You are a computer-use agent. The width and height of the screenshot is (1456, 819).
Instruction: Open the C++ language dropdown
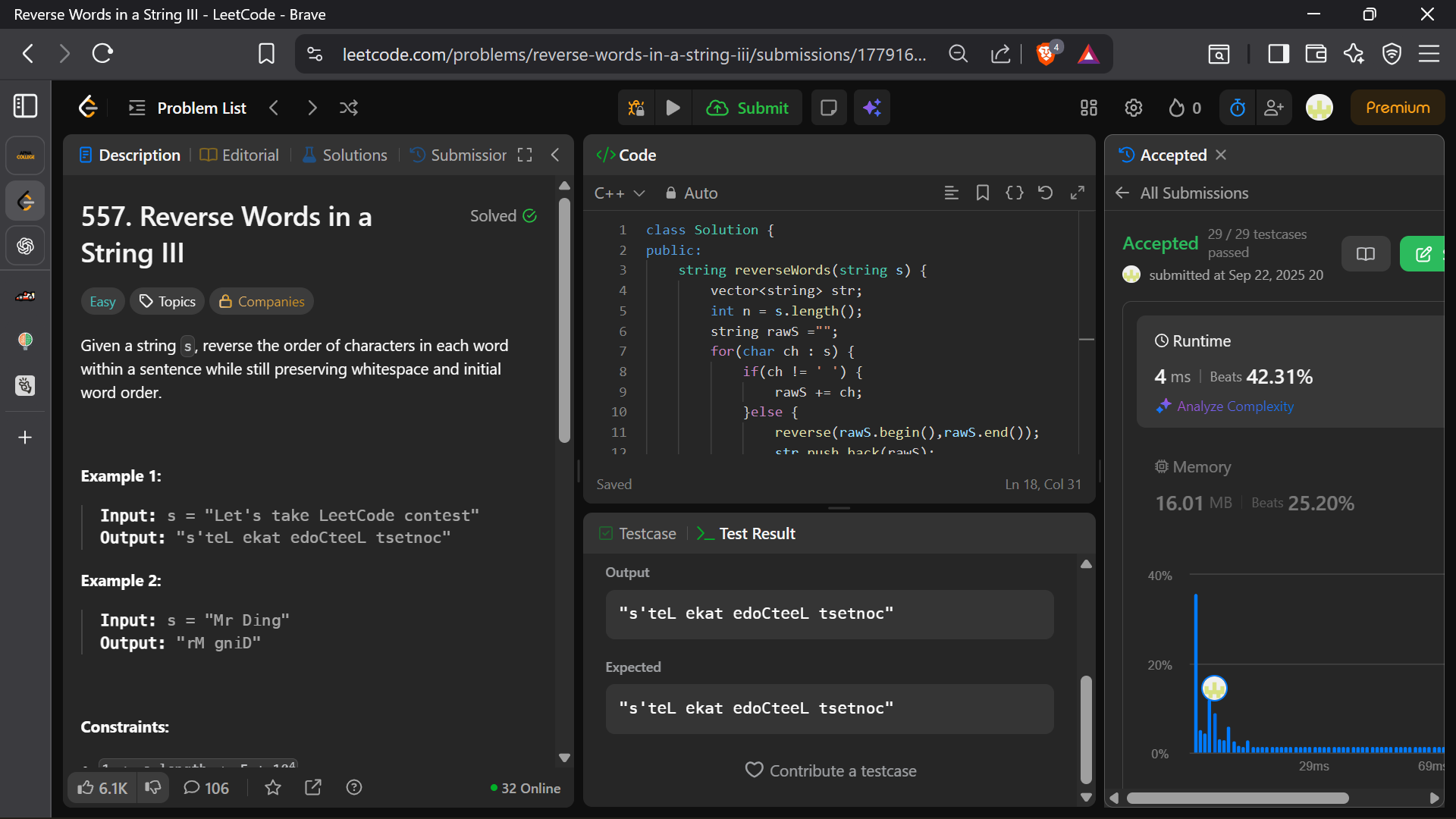point(619,193)
